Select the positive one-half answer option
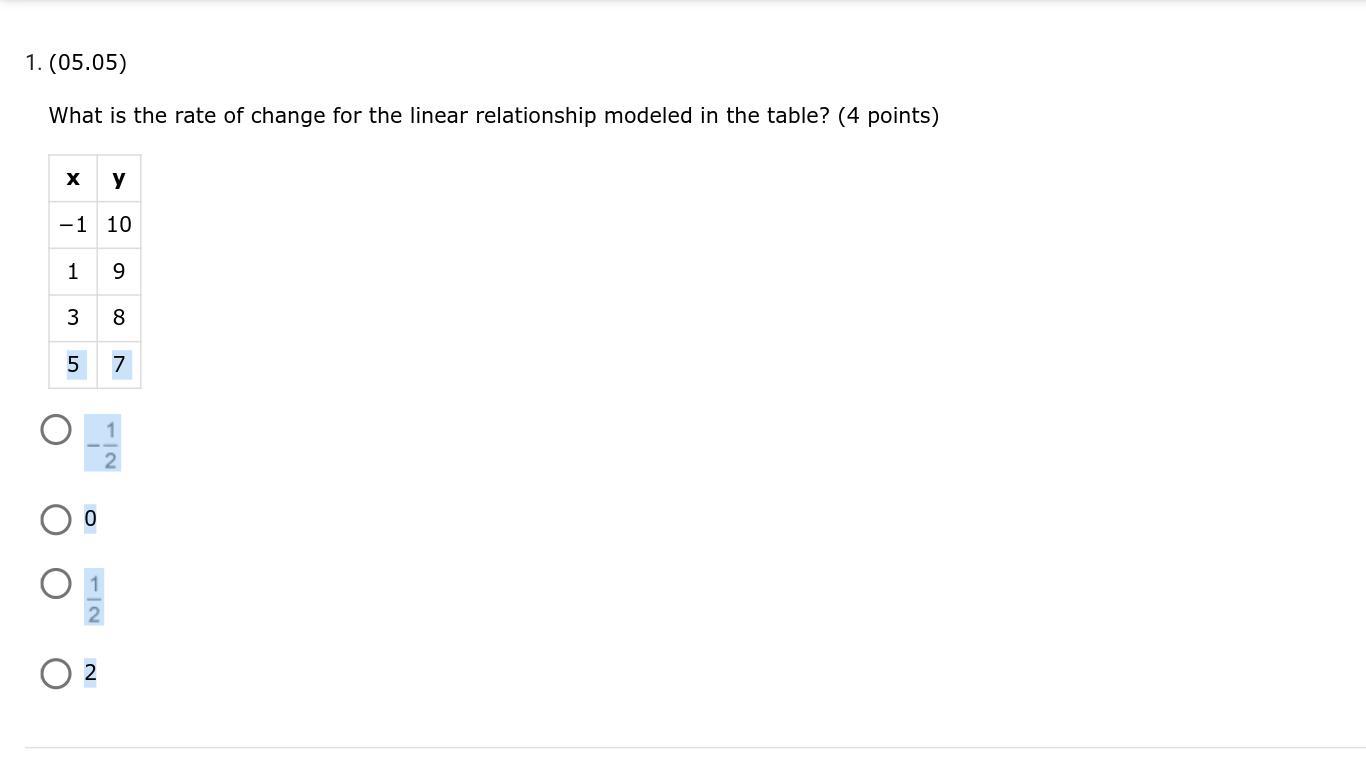 56,584
